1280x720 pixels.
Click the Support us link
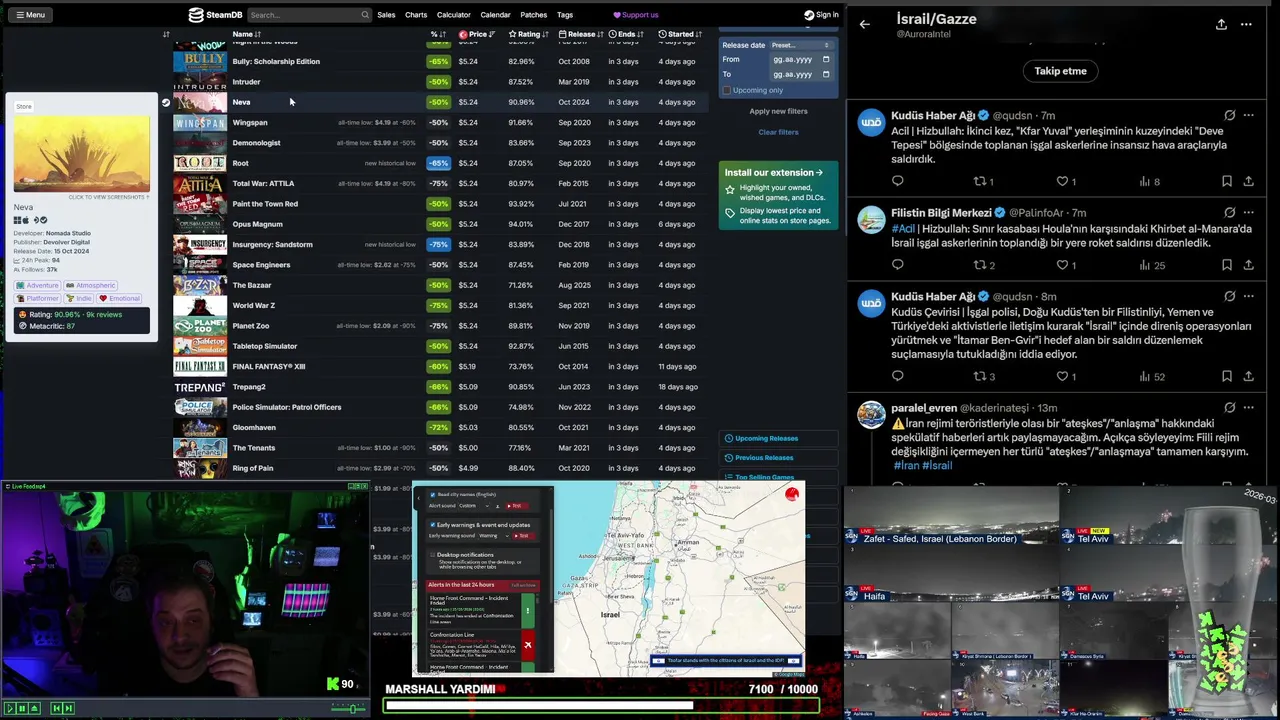[x=635, y=15]
